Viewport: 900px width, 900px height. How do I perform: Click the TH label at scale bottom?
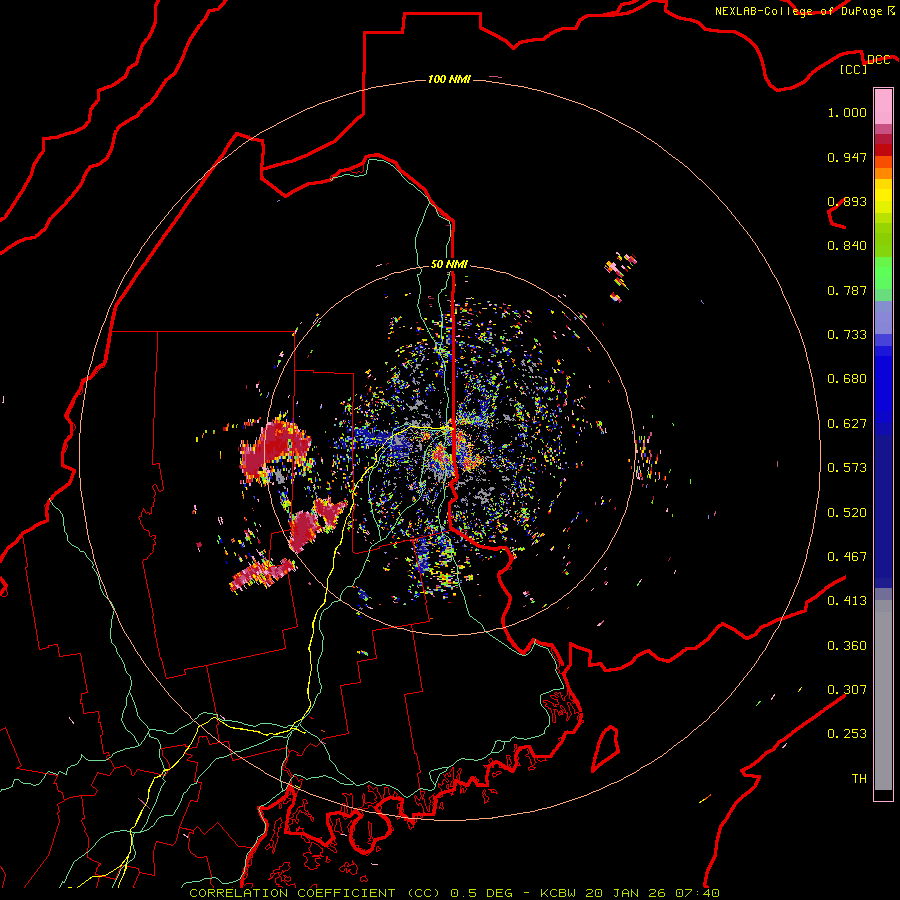(x=859, y=779)
